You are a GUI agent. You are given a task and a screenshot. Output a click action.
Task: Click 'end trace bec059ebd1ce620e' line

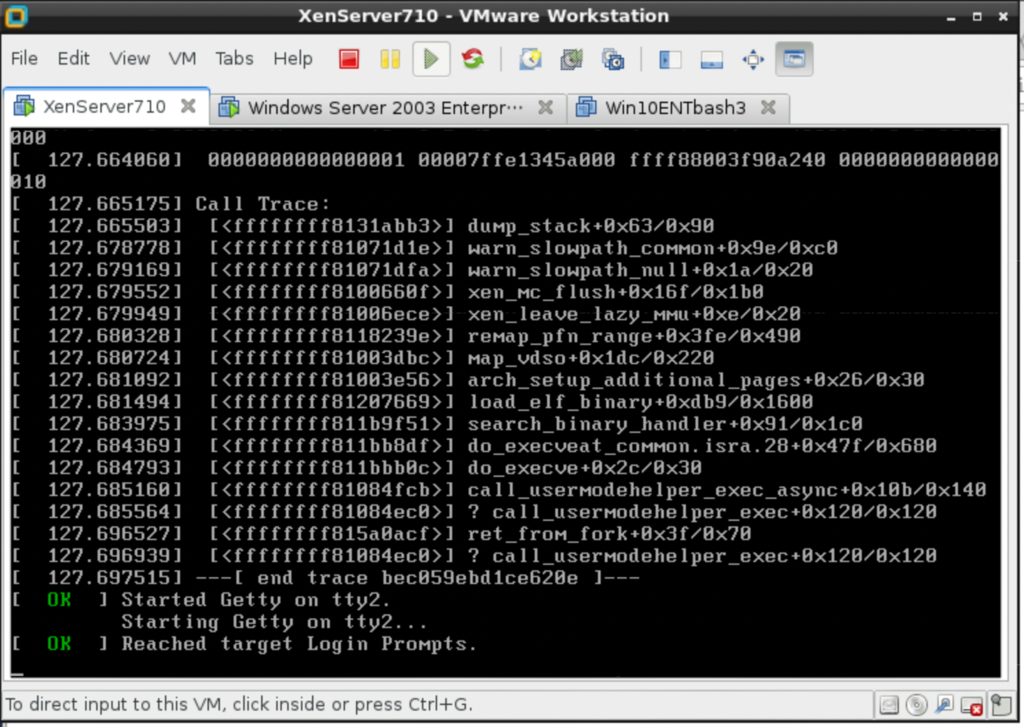[417, 578]
